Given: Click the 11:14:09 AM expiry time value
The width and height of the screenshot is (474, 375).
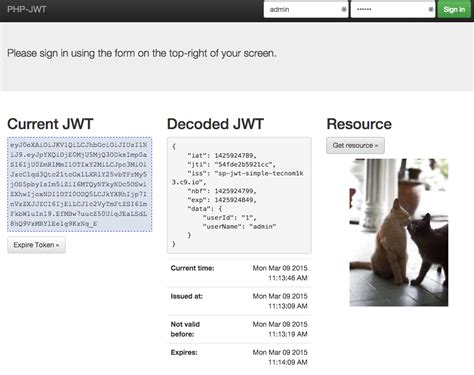Looking at the screenshot, I should point(288,362).
